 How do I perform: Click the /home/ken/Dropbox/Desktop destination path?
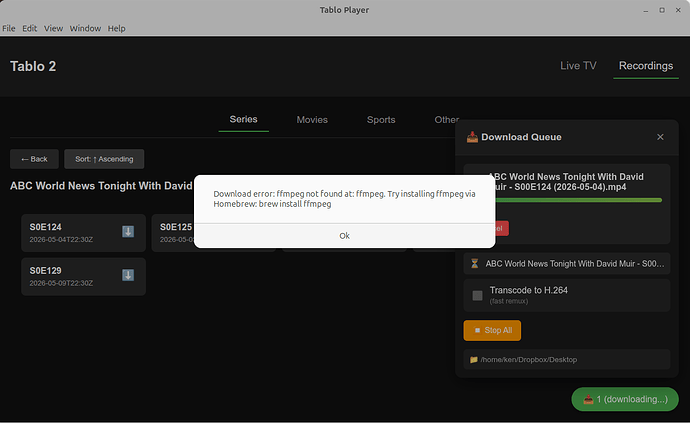point(529,360)
